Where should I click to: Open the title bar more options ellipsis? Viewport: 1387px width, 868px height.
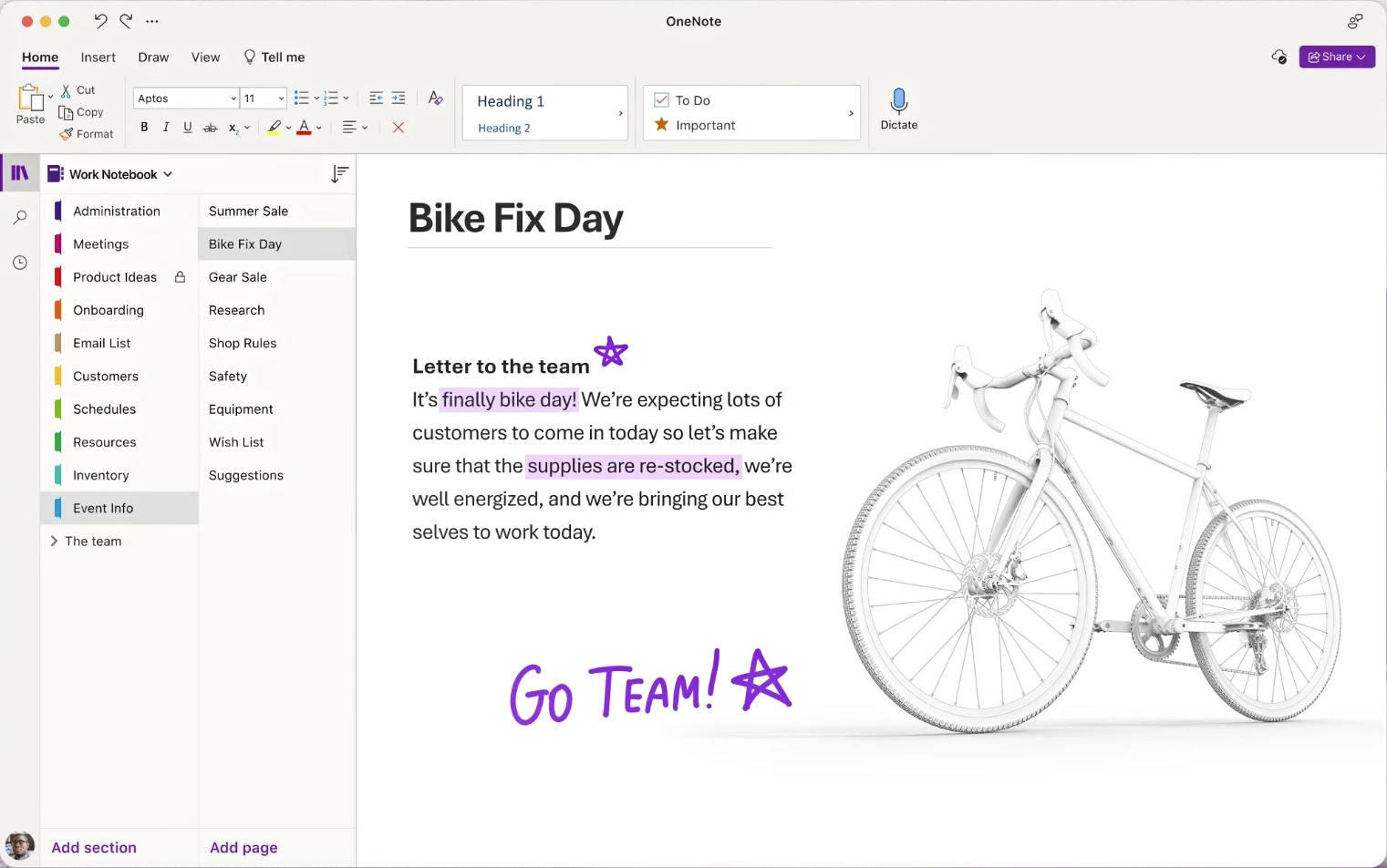tap(152, 21)
